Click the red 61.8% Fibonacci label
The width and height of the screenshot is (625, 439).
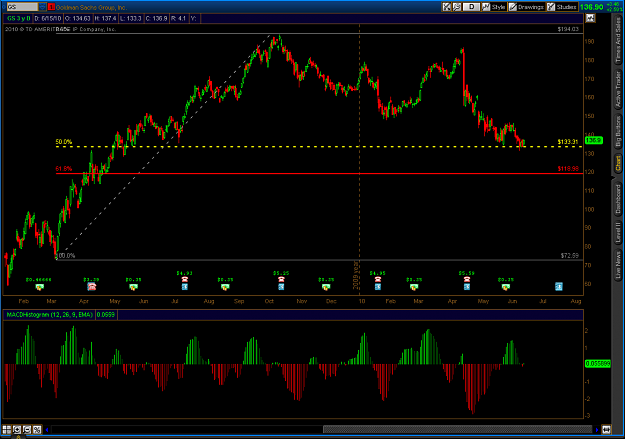[64, 169]
